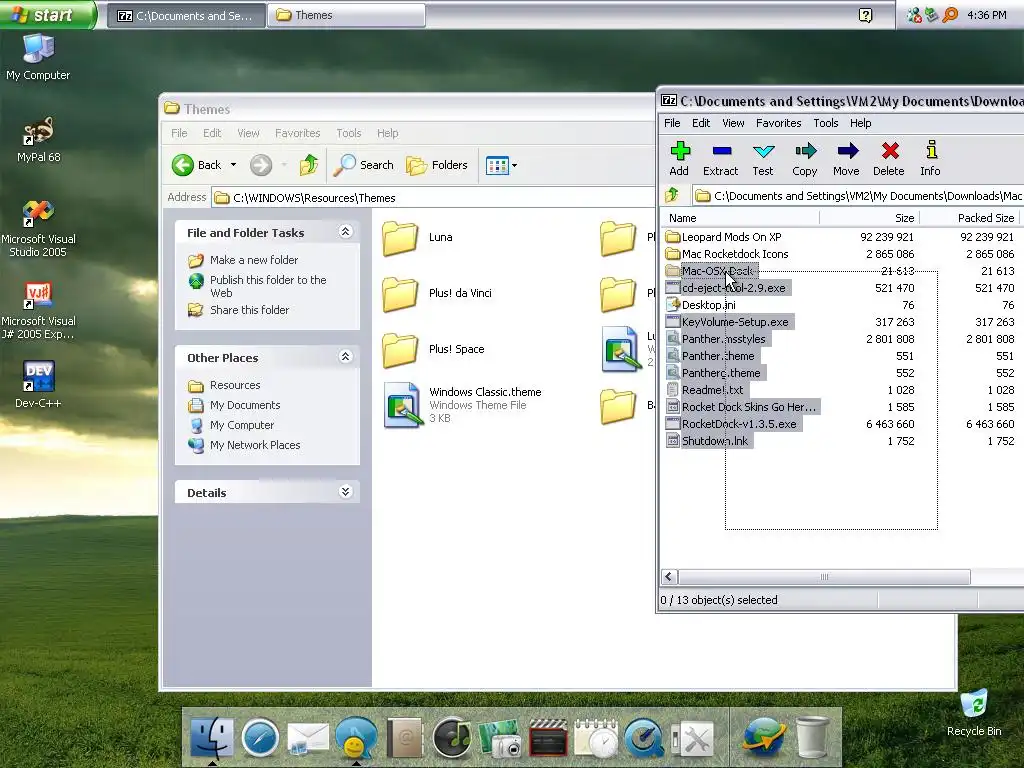The image size is (1024, 768).
Task: Open the Finder icon in the dock
Action: (212, 737)
